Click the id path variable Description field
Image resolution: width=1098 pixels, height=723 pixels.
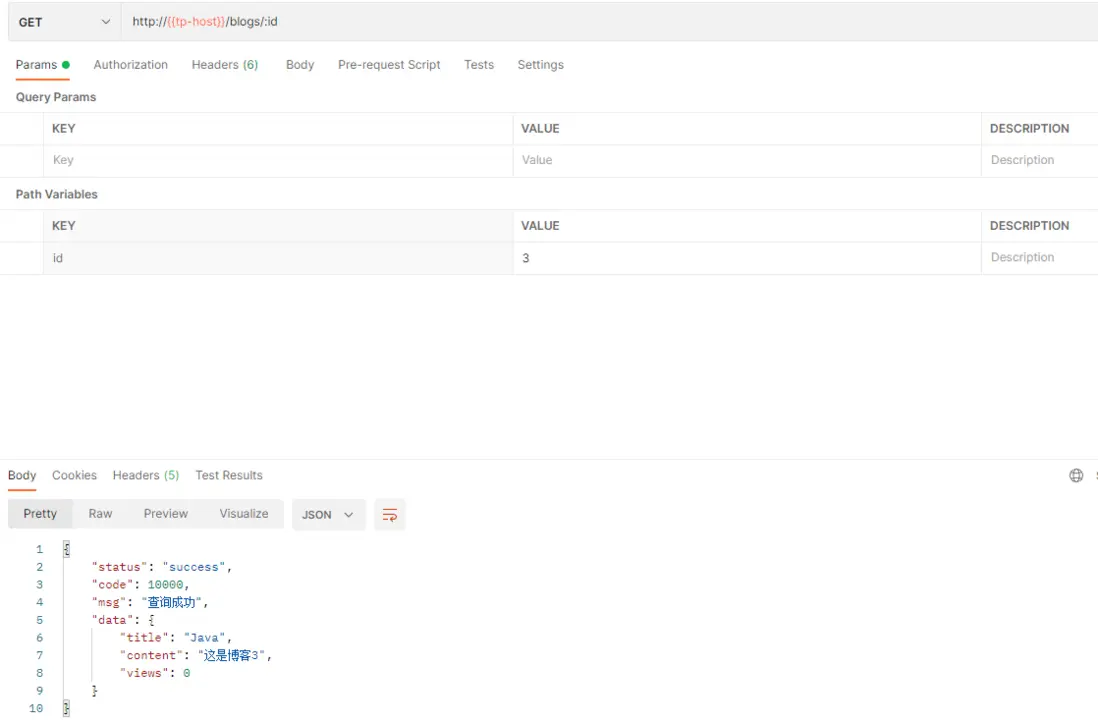pos(1040,258)
